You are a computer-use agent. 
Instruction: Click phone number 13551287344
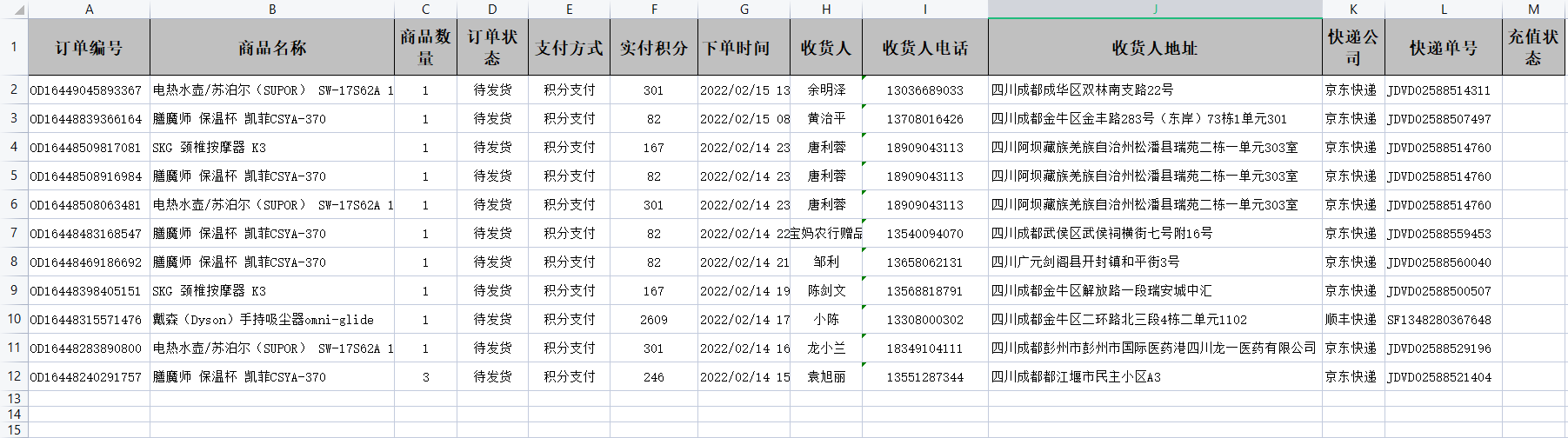point(925,376)
